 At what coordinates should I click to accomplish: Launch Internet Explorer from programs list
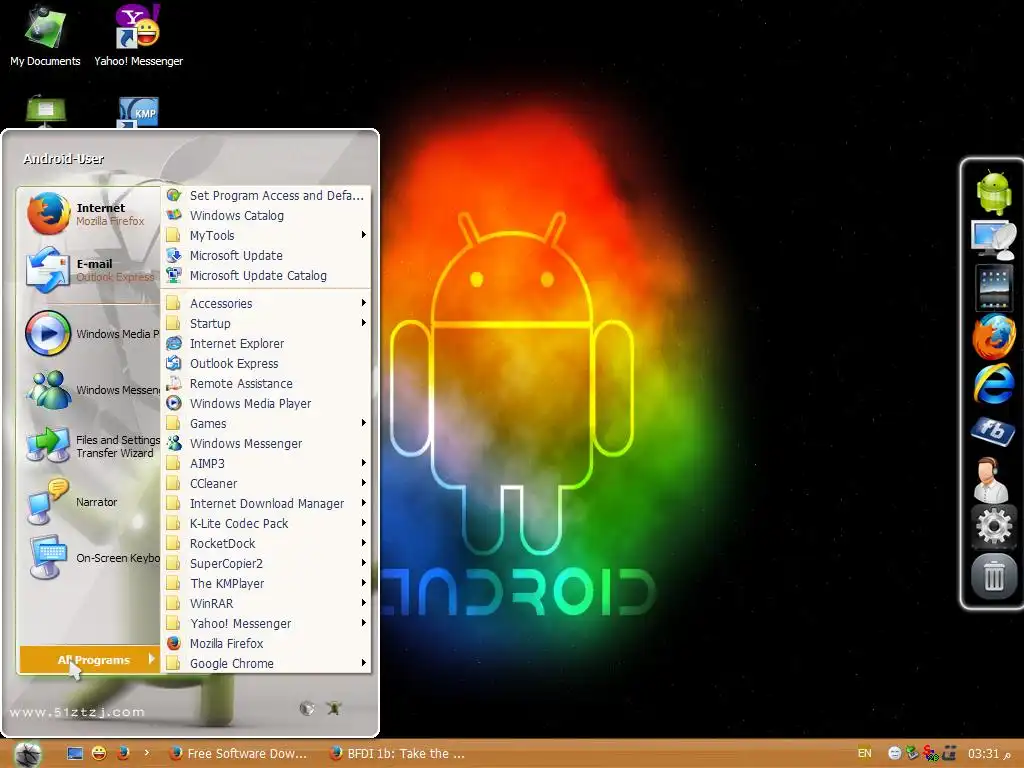pos(266,344)
